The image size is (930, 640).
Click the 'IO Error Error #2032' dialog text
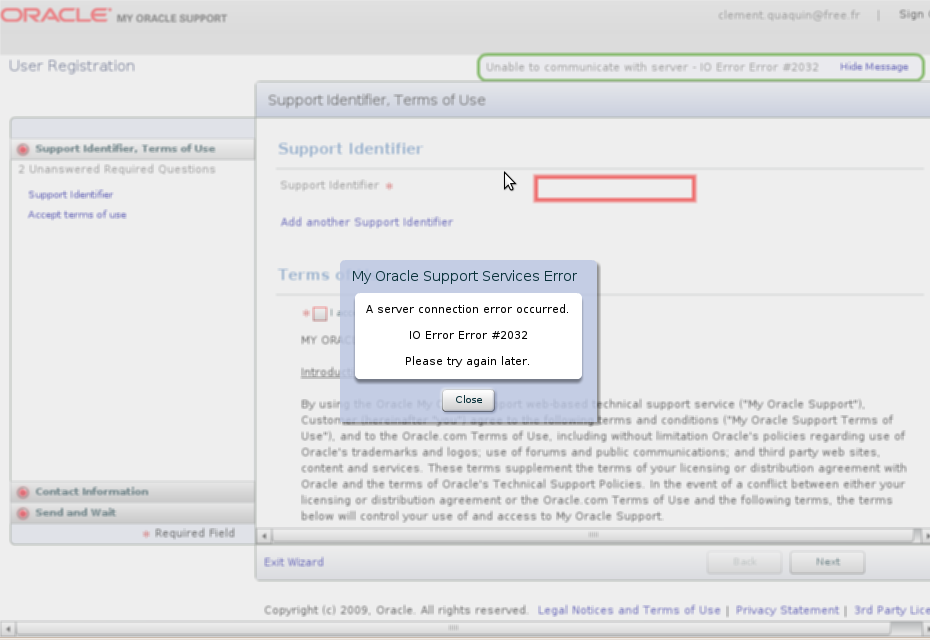(x=468, y=335)
